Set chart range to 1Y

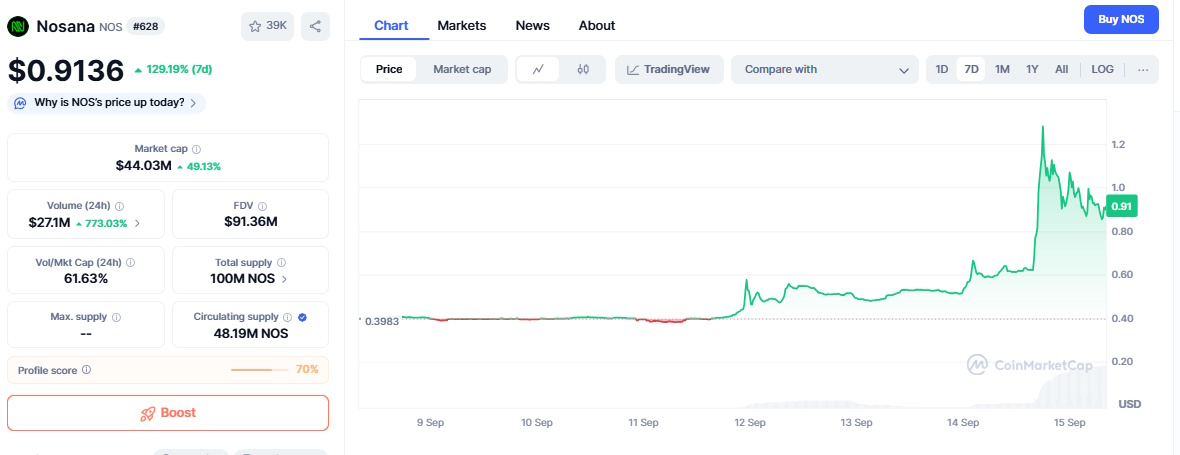(x=1032, y=69)
